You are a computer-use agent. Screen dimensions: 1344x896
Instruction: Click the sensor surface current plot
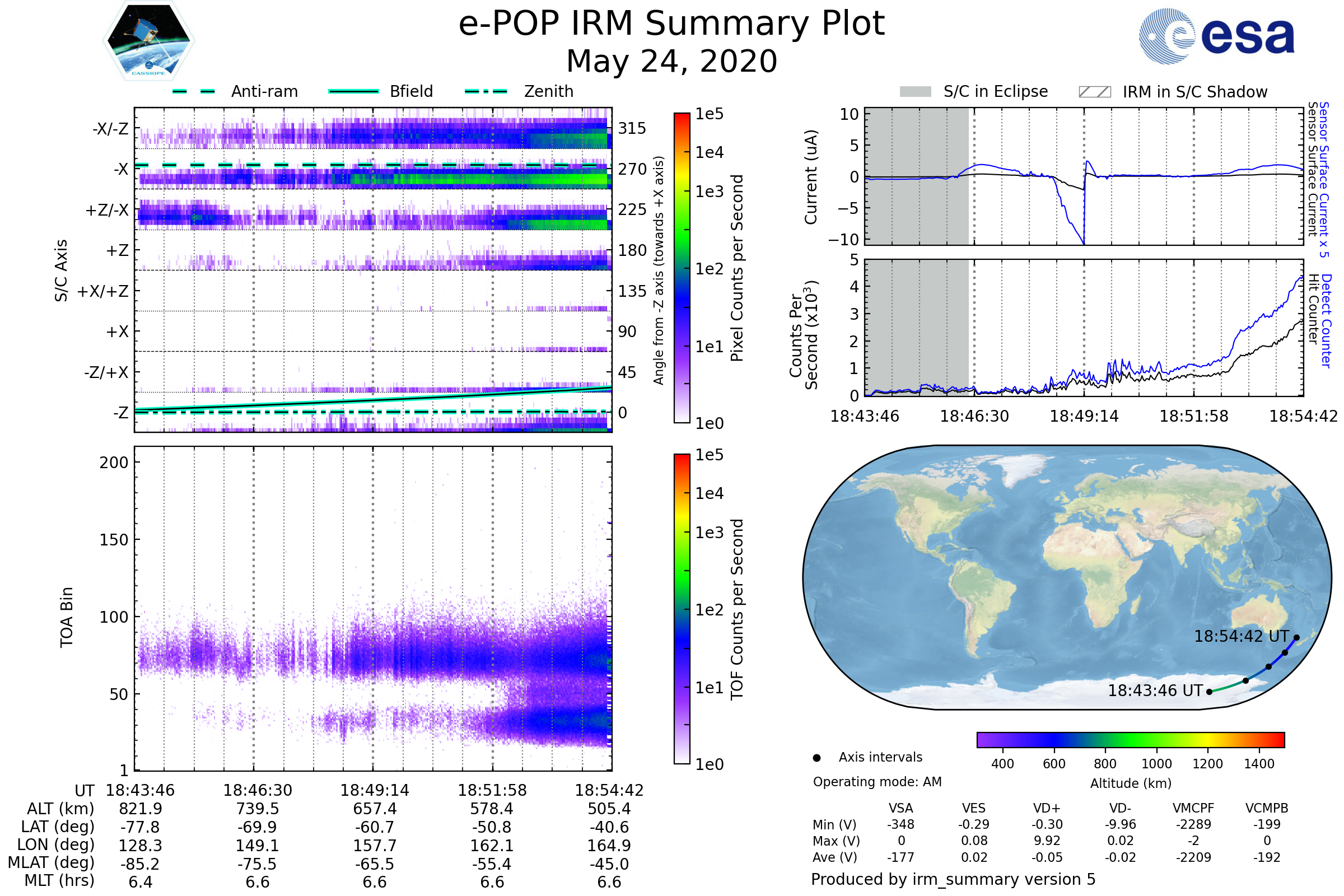(x=1084, y=176)
